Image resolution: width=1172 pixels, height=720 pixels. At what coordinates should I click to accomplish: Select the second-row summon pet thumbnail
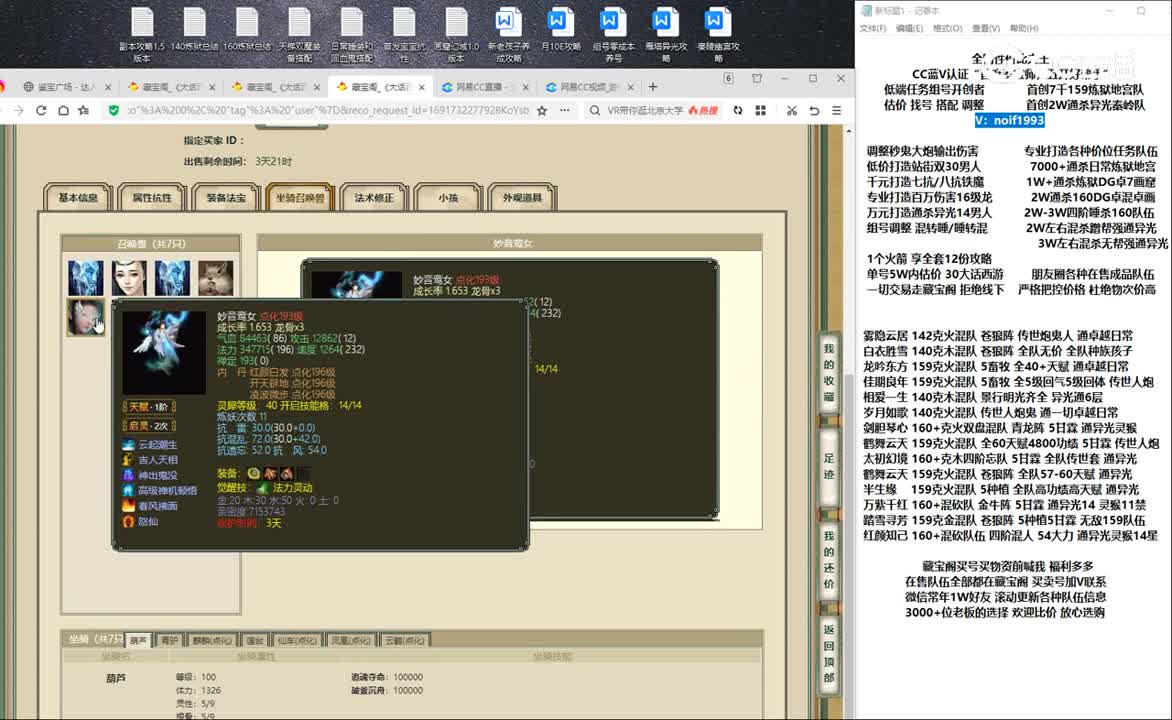(x=85, y=317)
